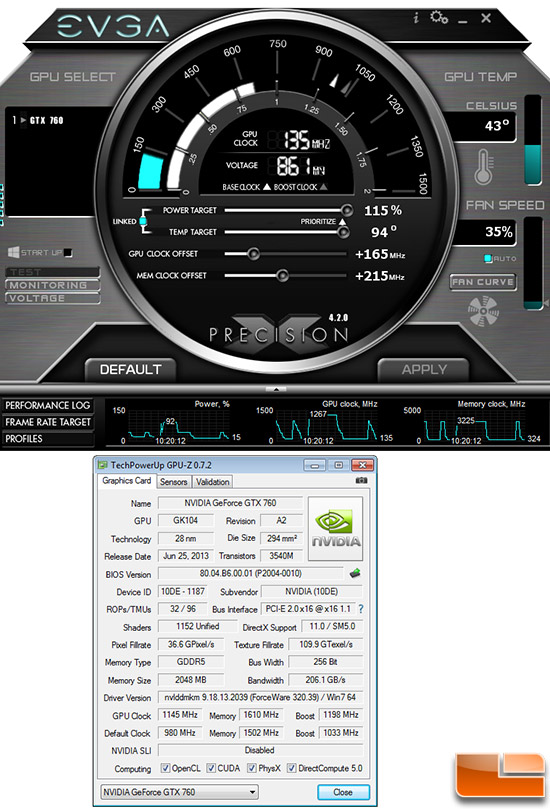Click the BIOS save chip icon

355,573
